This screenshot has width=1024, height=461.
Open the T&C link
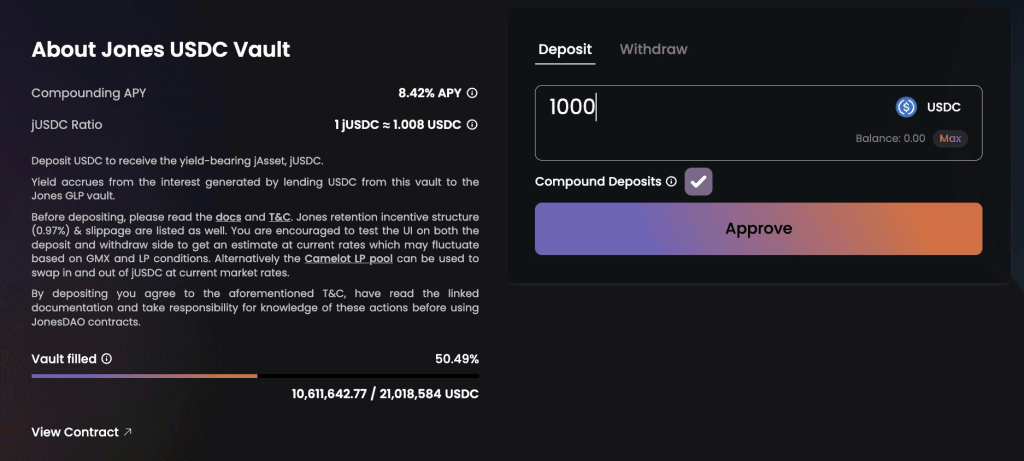point(279,216)
